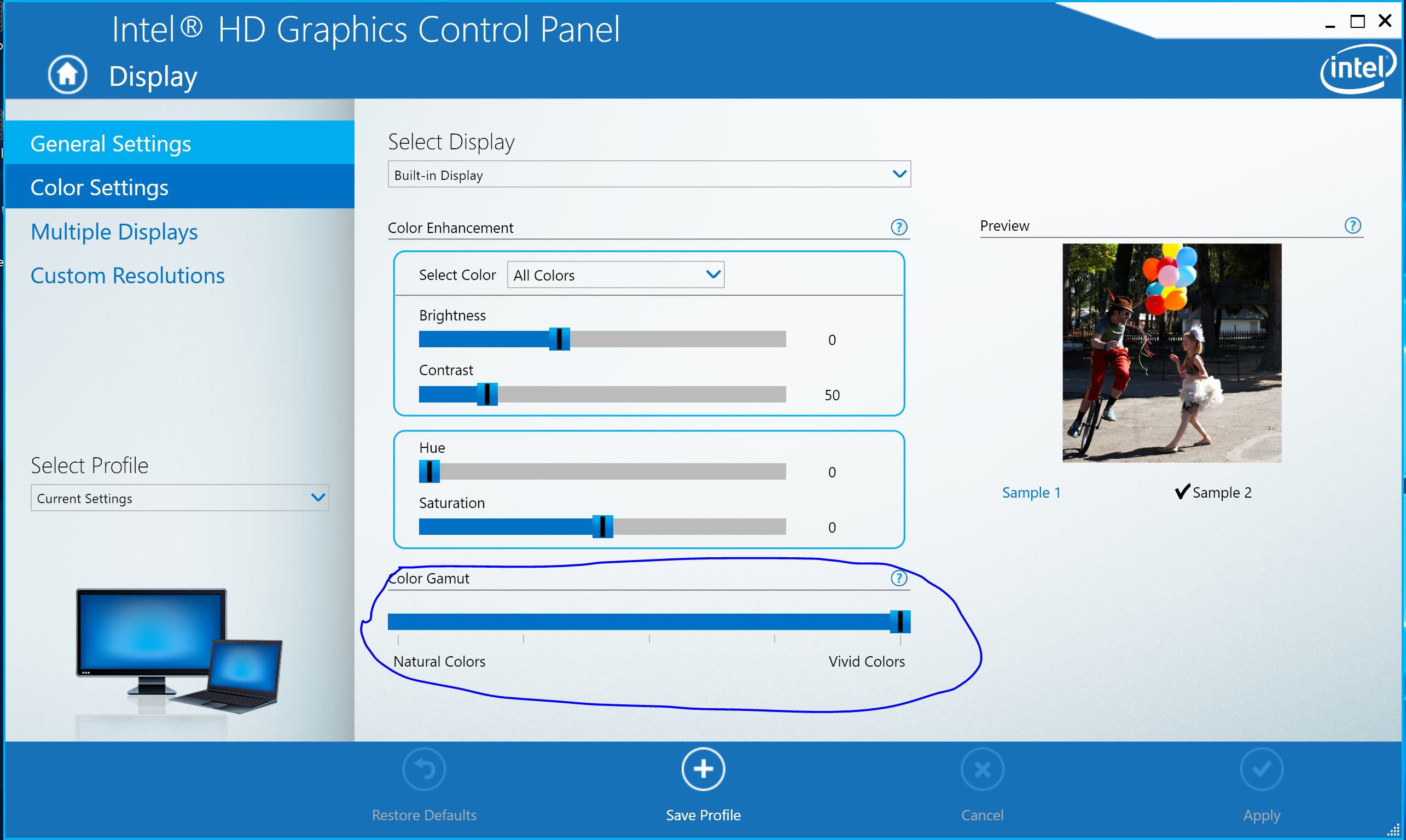Open General Settings section
1406x840 pixels.
tap(179, 143)
